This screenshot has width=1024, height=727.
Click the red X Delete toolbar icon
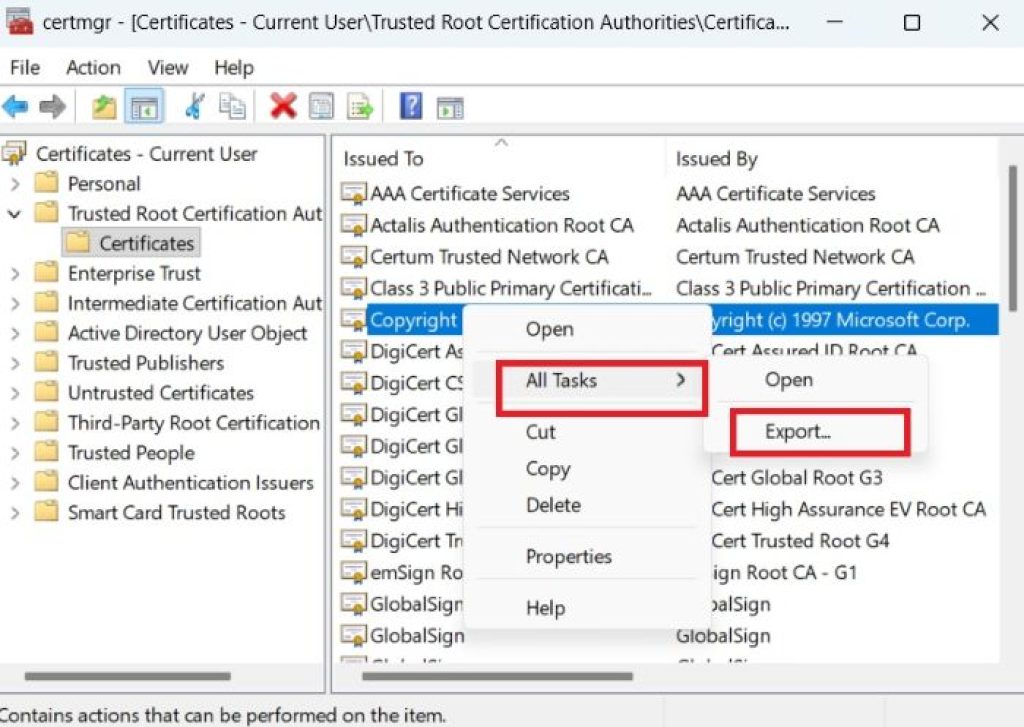[x=283, y=106]
